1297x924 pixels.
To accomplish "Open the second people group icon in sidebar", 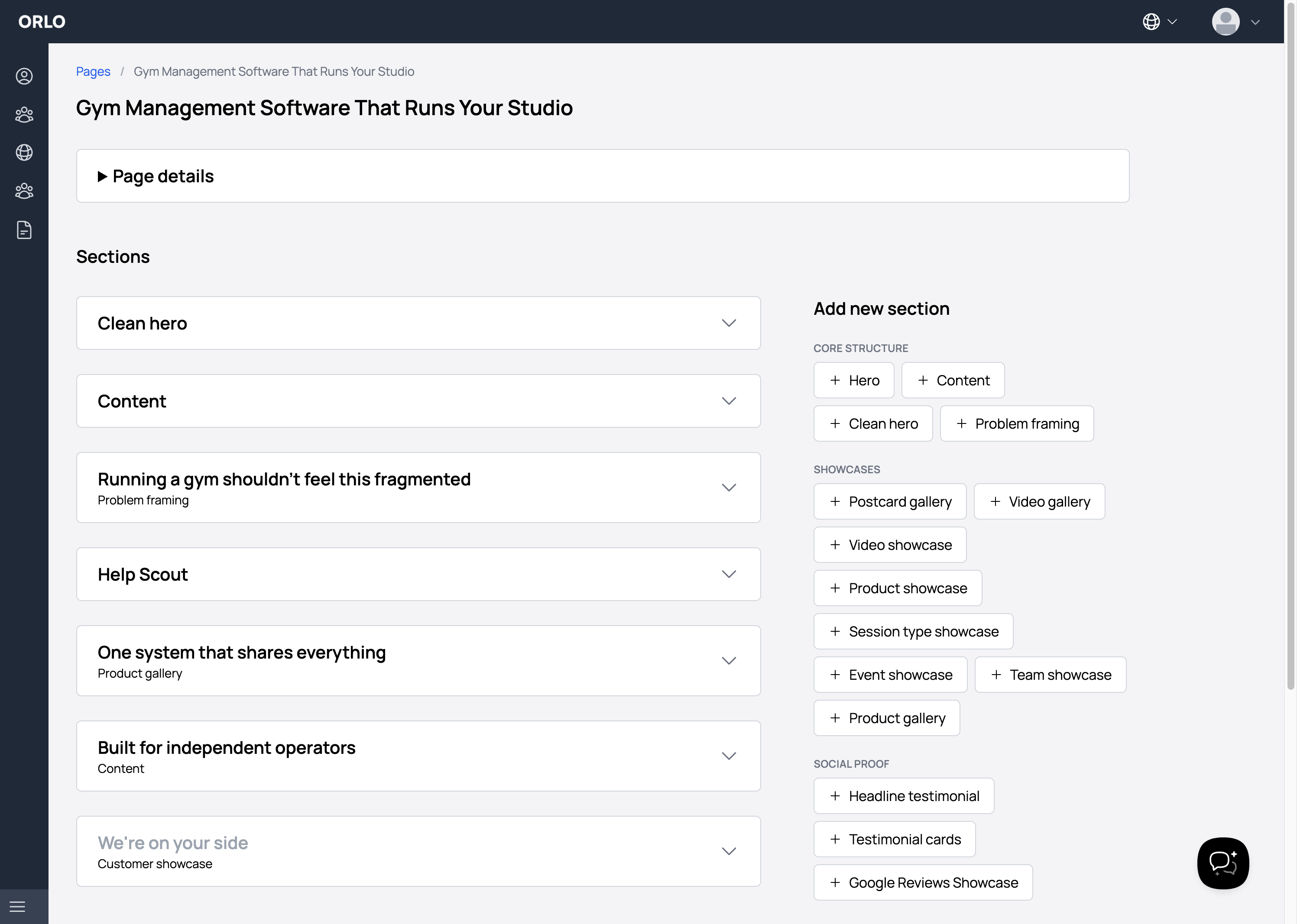I will pos(24,191).
